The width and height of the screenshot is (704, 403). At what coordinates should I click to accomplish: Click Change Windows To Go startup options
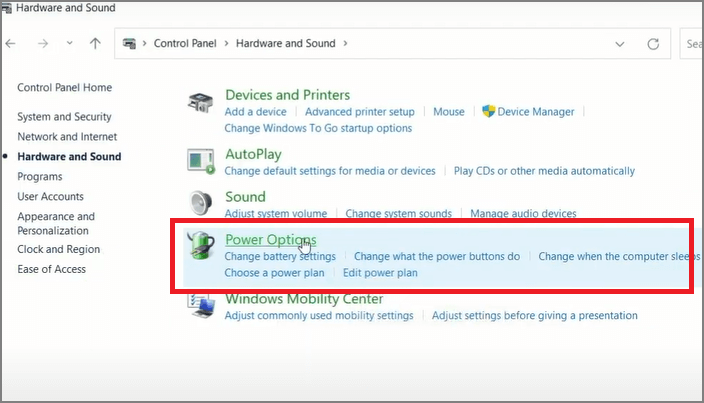(x=318, y=128)
